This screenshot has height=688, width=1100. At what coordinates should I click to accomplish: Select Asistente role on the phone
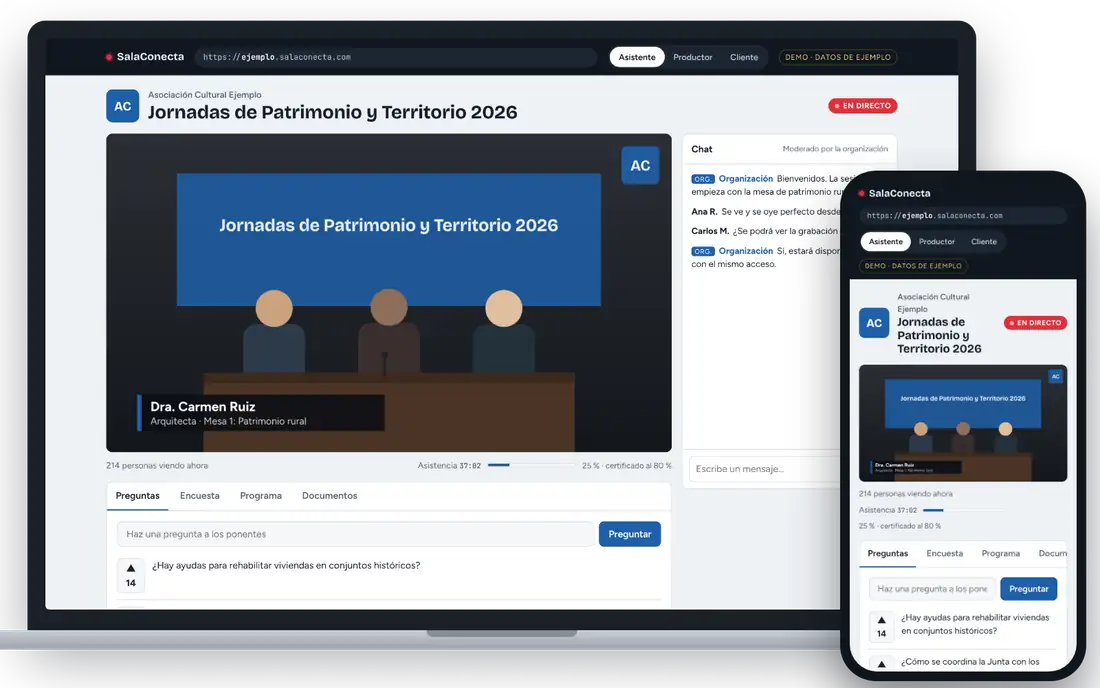(885, 241)
